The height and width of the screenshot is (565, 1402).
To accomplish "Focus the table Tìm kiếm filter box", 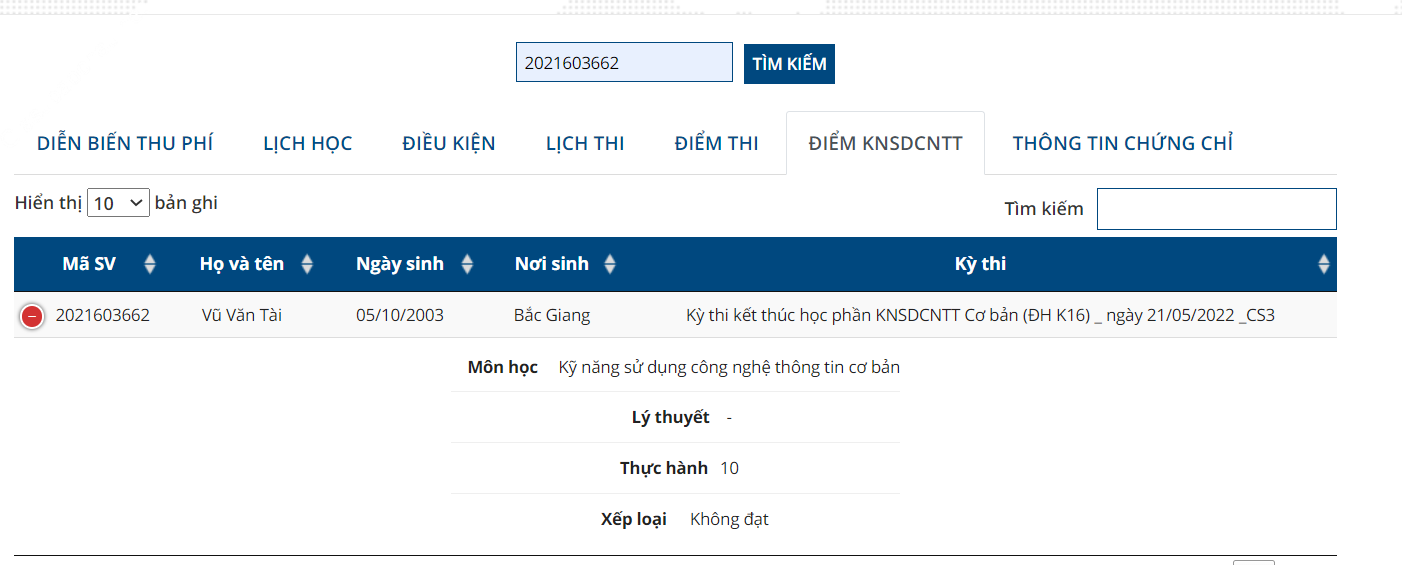I will (x=1216, y=209).
